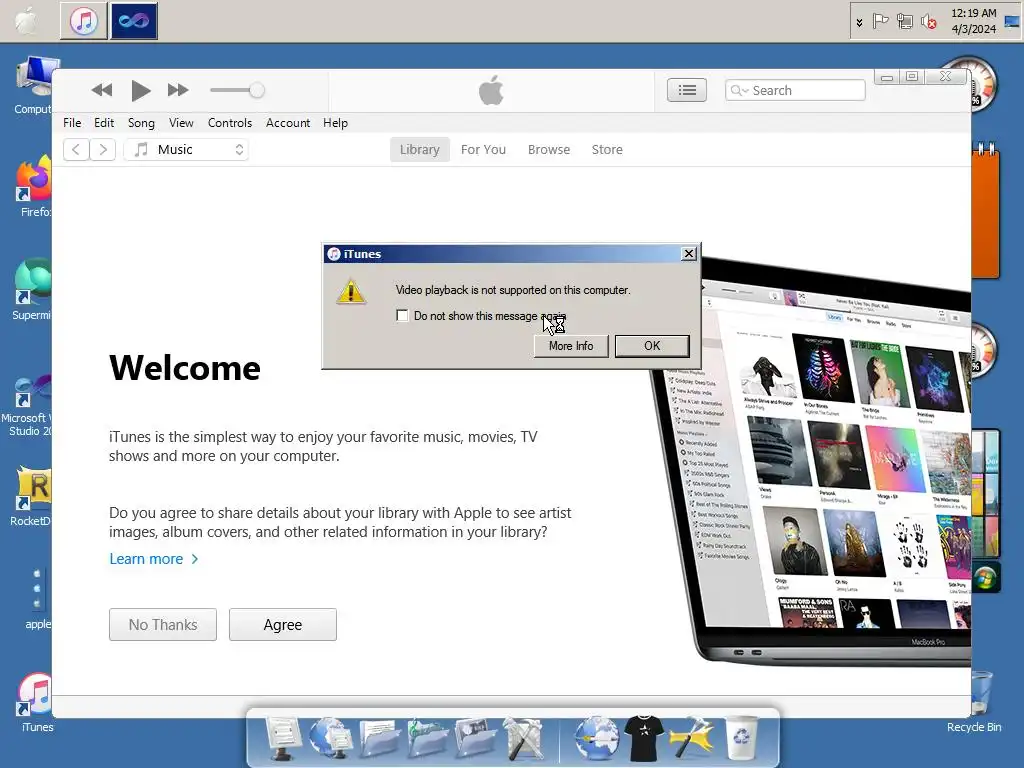
Task: Click the Play button in iTunes
Action: [x=140, y=90]
